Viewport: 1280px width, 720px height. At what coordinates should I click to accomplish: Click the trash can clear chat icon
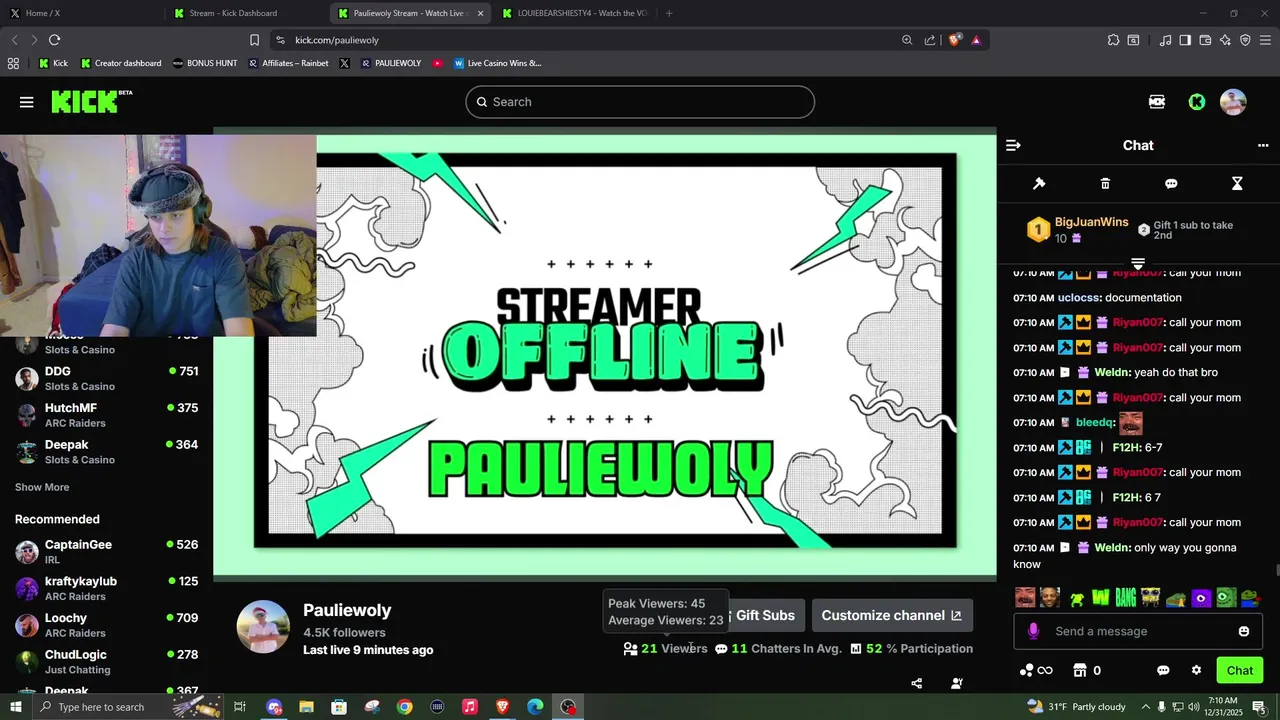[x=1105, y=184]
